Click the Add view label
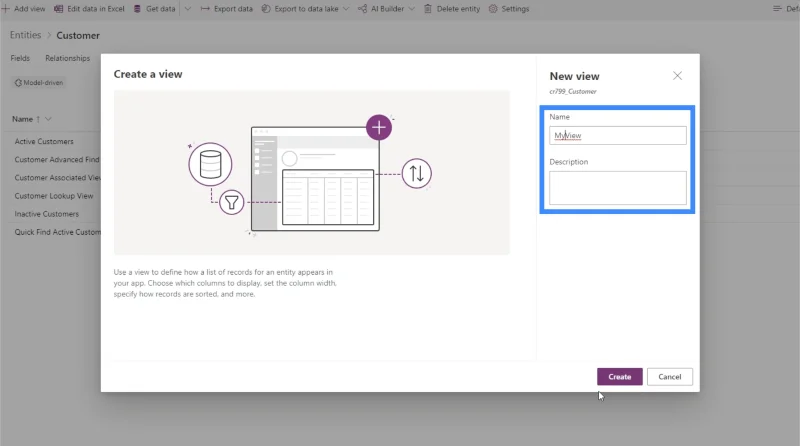The image size is (800, 446). click(x=30, y=9)
